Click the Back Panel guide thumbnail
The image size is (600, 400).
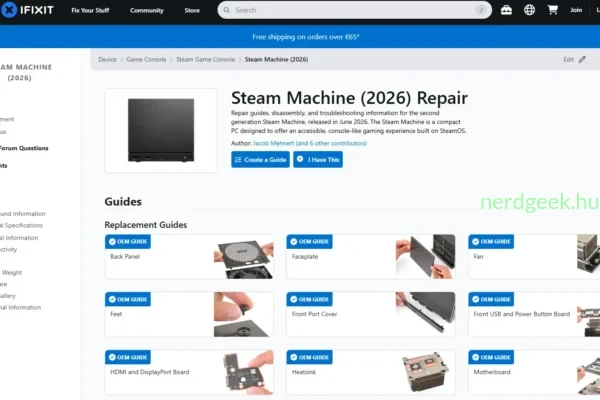[244, 256]
